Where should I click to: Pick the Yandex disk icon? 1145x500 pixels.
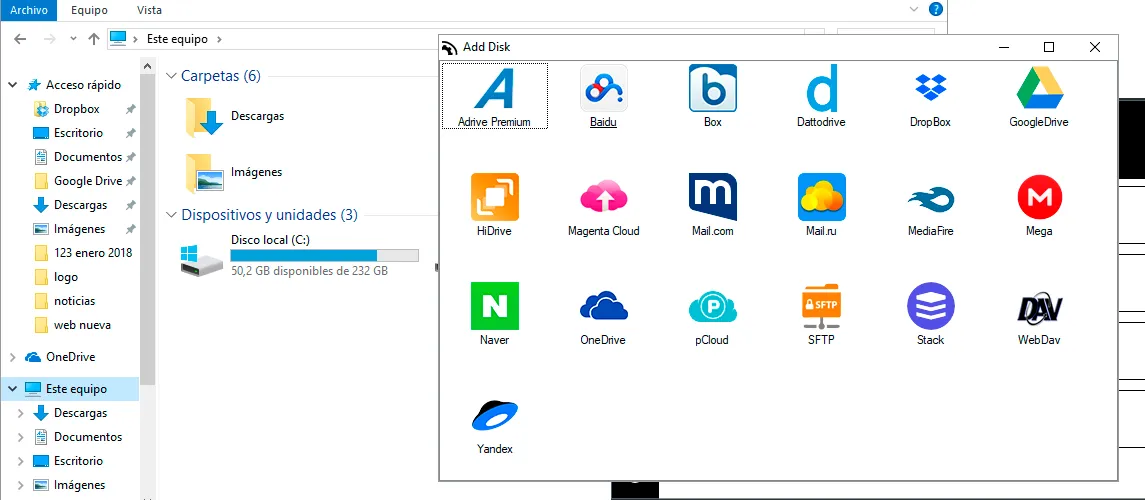pyautogui.click(x=494, y=423)
